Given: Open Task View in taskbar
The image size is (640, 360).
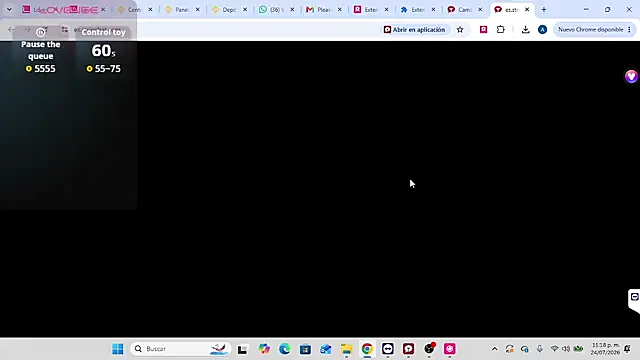Looking at the screenshot, I should [242, 349].
